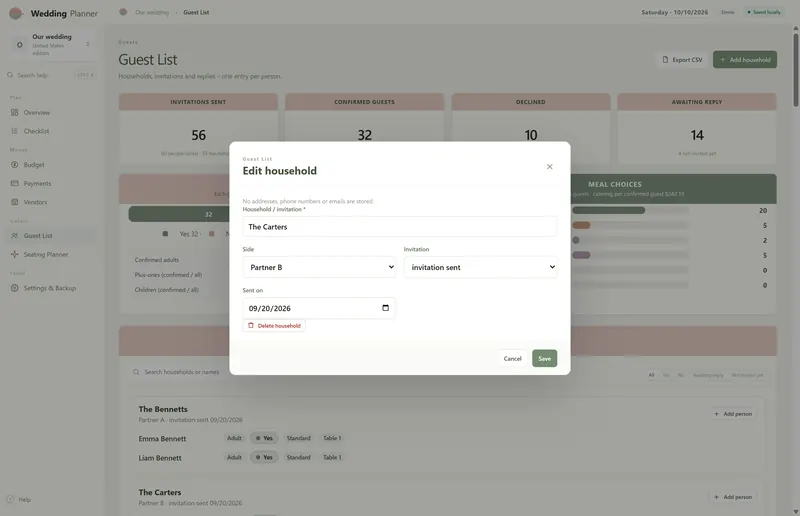Click the Household / invitation name field
Image resolution: width=800 pixels, height=516 pixels.
pos(399,227)
